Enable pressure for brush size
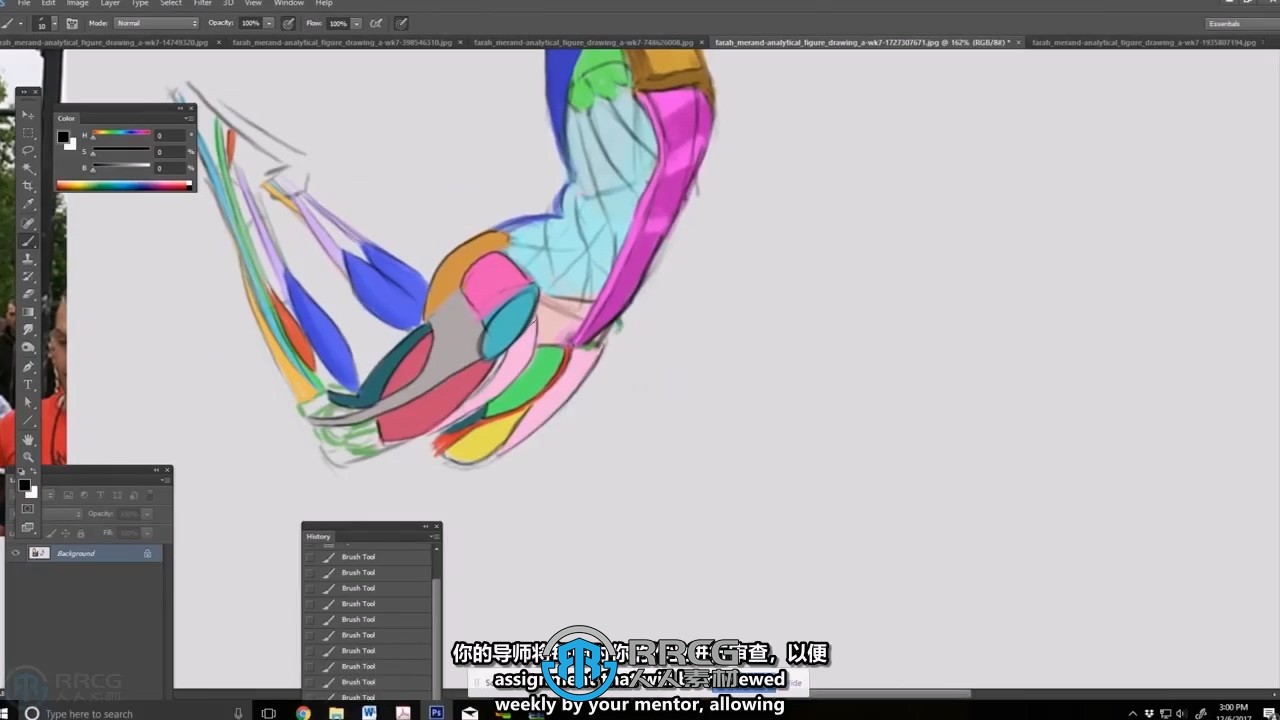The width and height of the screenshot is (1280, 720). tap(401, 23)
